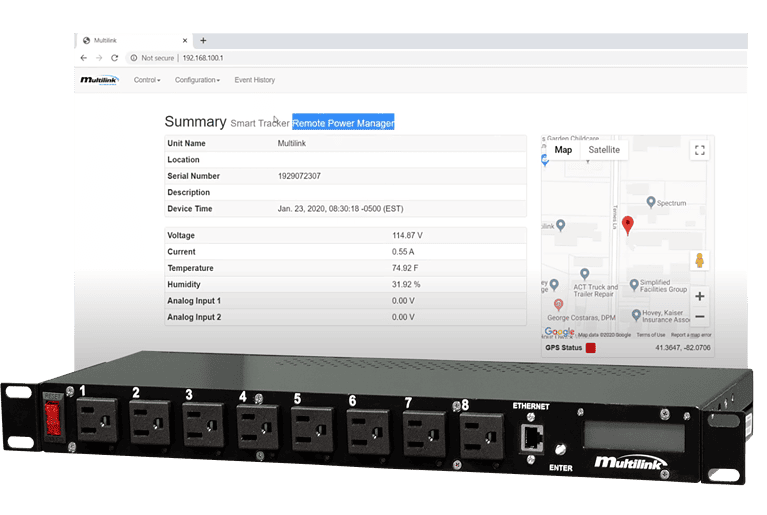
Task: Click the GPS coordinates 41.3647, -82.0706
Action: (x=683, y=348)
